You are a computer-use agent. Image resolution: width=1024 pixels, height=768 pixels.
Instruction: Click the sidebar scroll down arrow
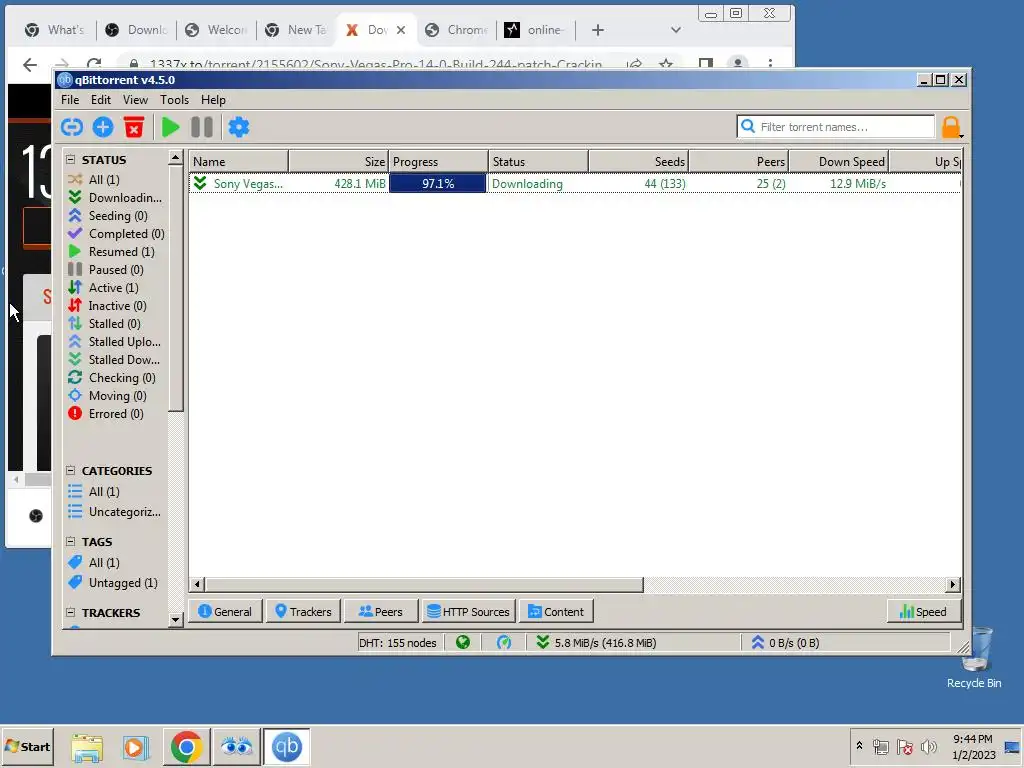175,619
